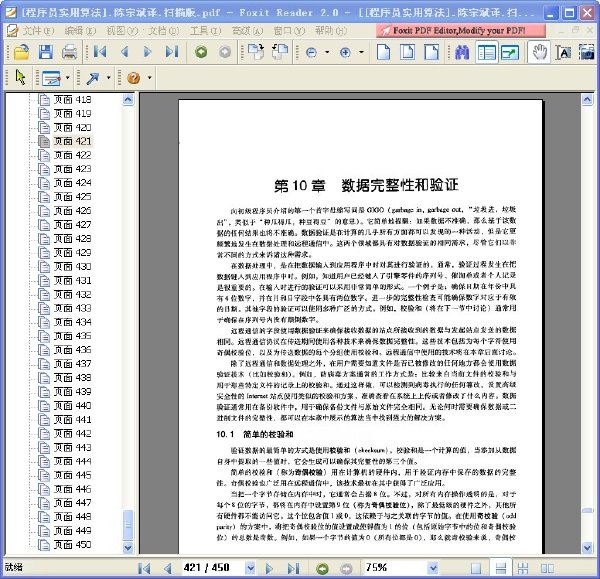Open 75% zoom level dropdown
Screen dimensions: 600x579
[433, 568]
